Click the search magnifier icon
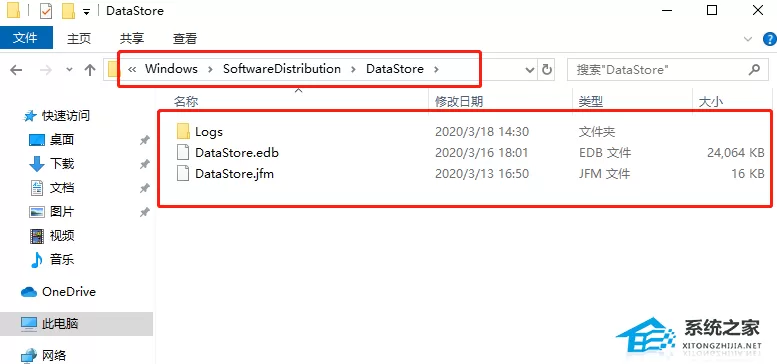This screenshot has width=777, height=364. click(754, 69)
